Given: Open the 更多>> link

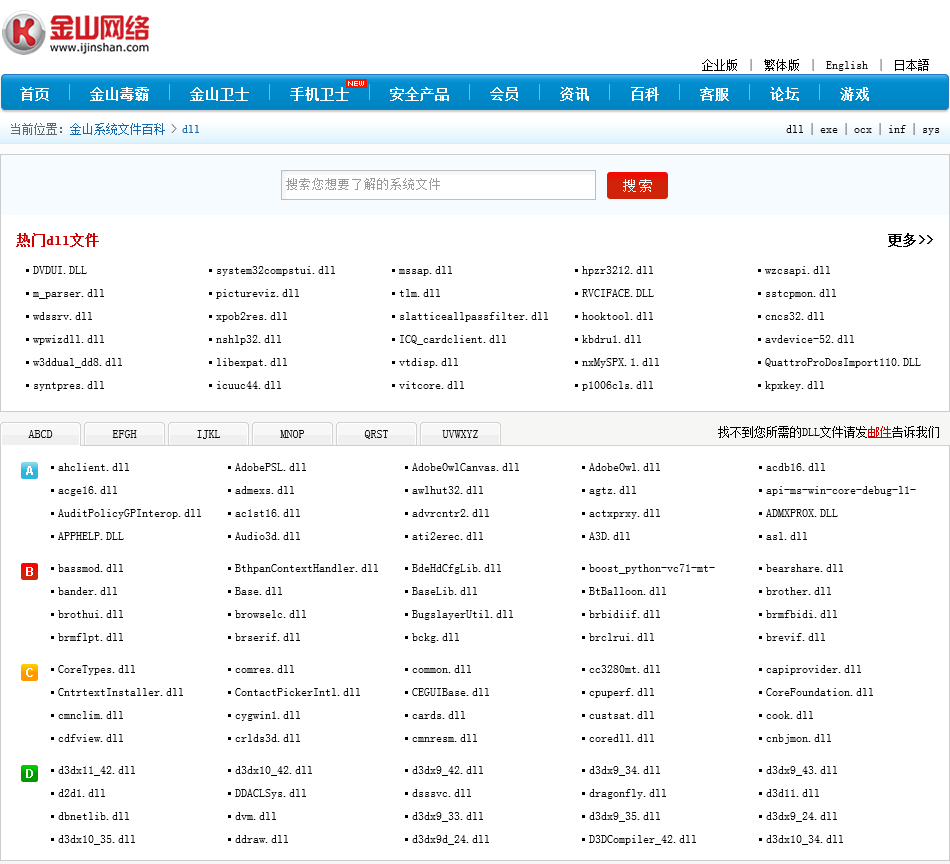Looking at the screenshot, I should pos(910,240).
